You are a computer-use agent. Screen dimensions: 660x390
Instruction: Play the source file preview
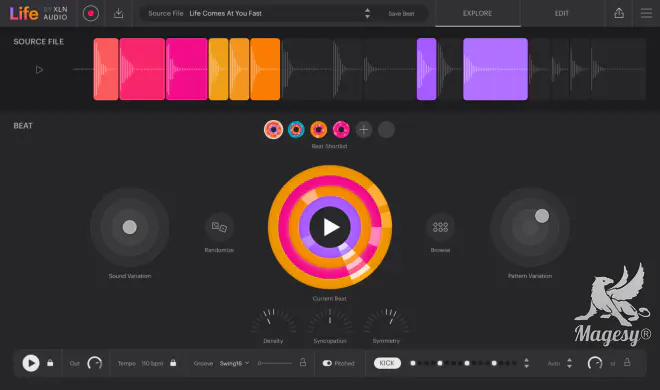click(39, 70)
